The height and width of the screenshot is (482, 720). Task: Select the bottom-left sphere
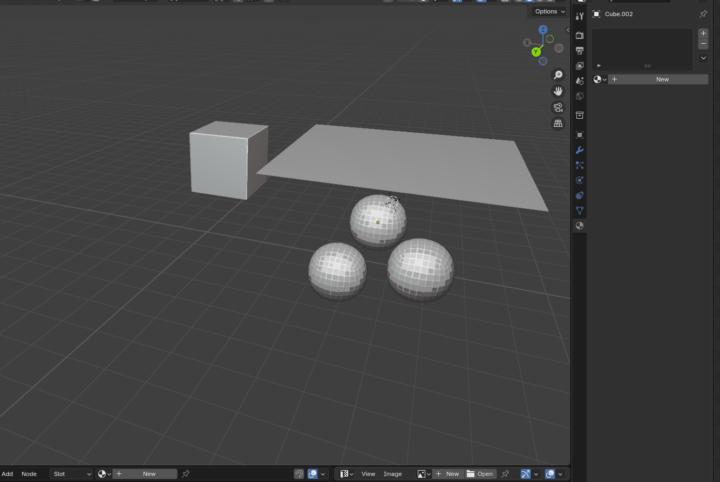click(338, 270)
